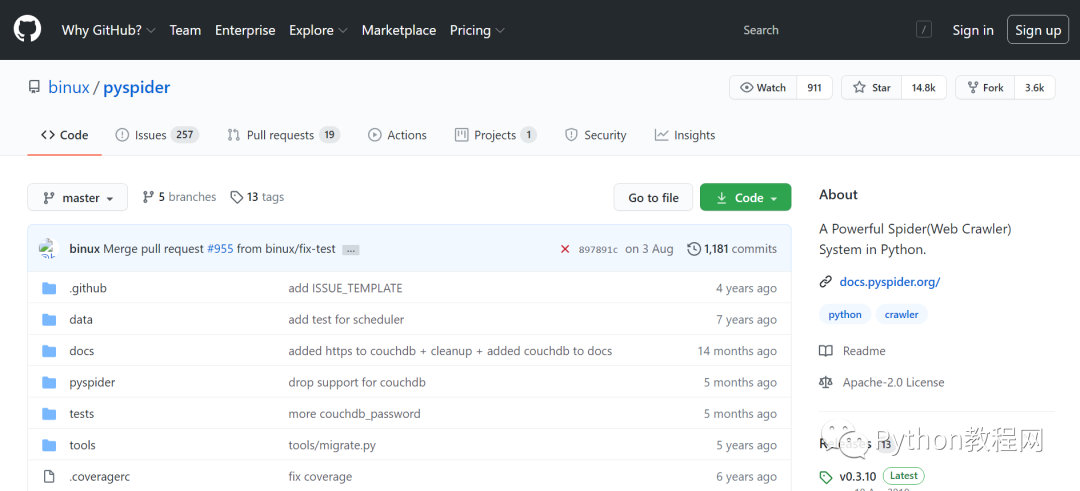The width and height of the screenshot is (1080, 491).
Task: Click the Go to file button
Action: [x=653, y=198]
